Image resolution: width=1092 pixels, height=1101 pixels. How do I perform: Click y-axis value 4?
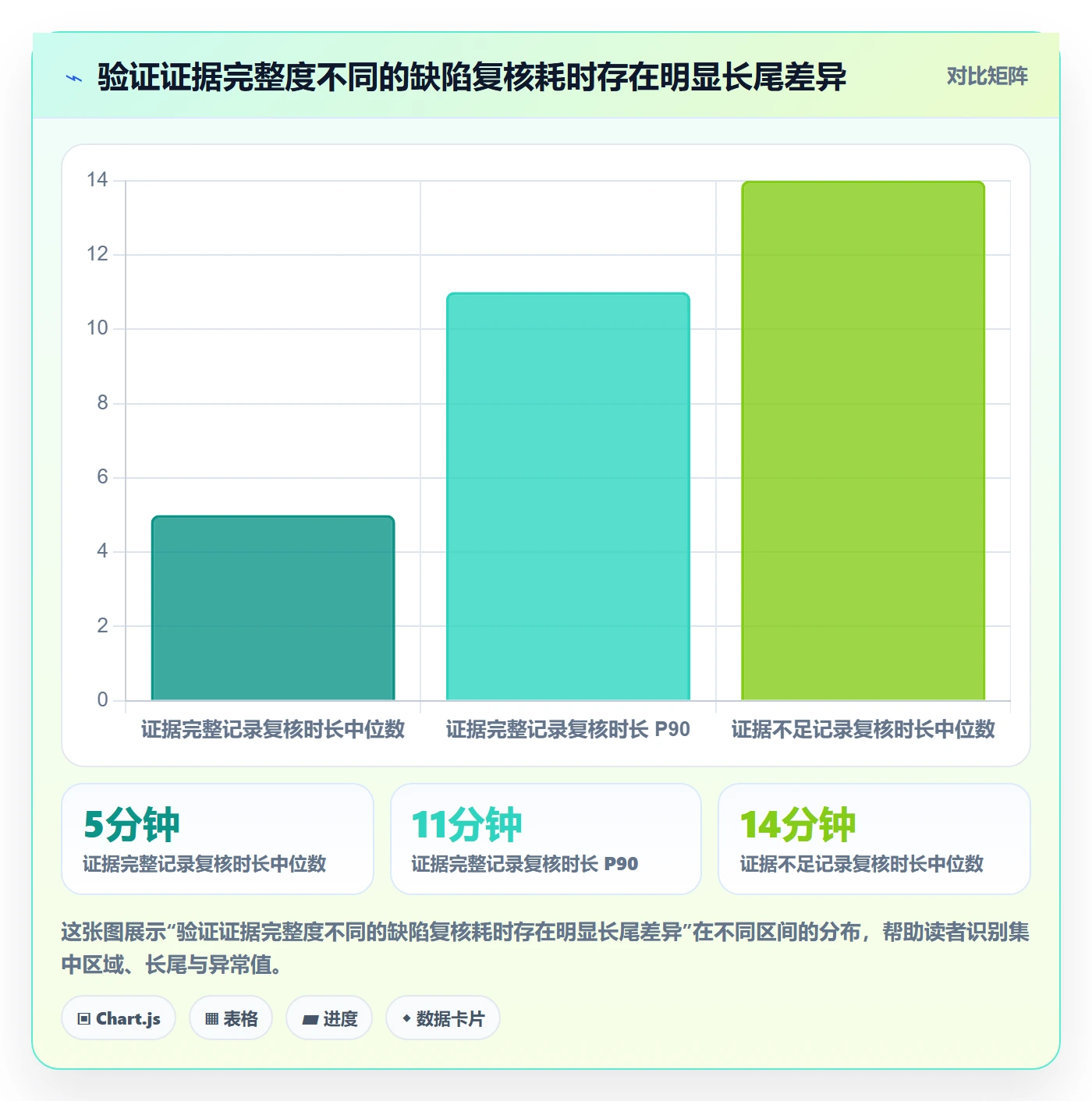102,551
